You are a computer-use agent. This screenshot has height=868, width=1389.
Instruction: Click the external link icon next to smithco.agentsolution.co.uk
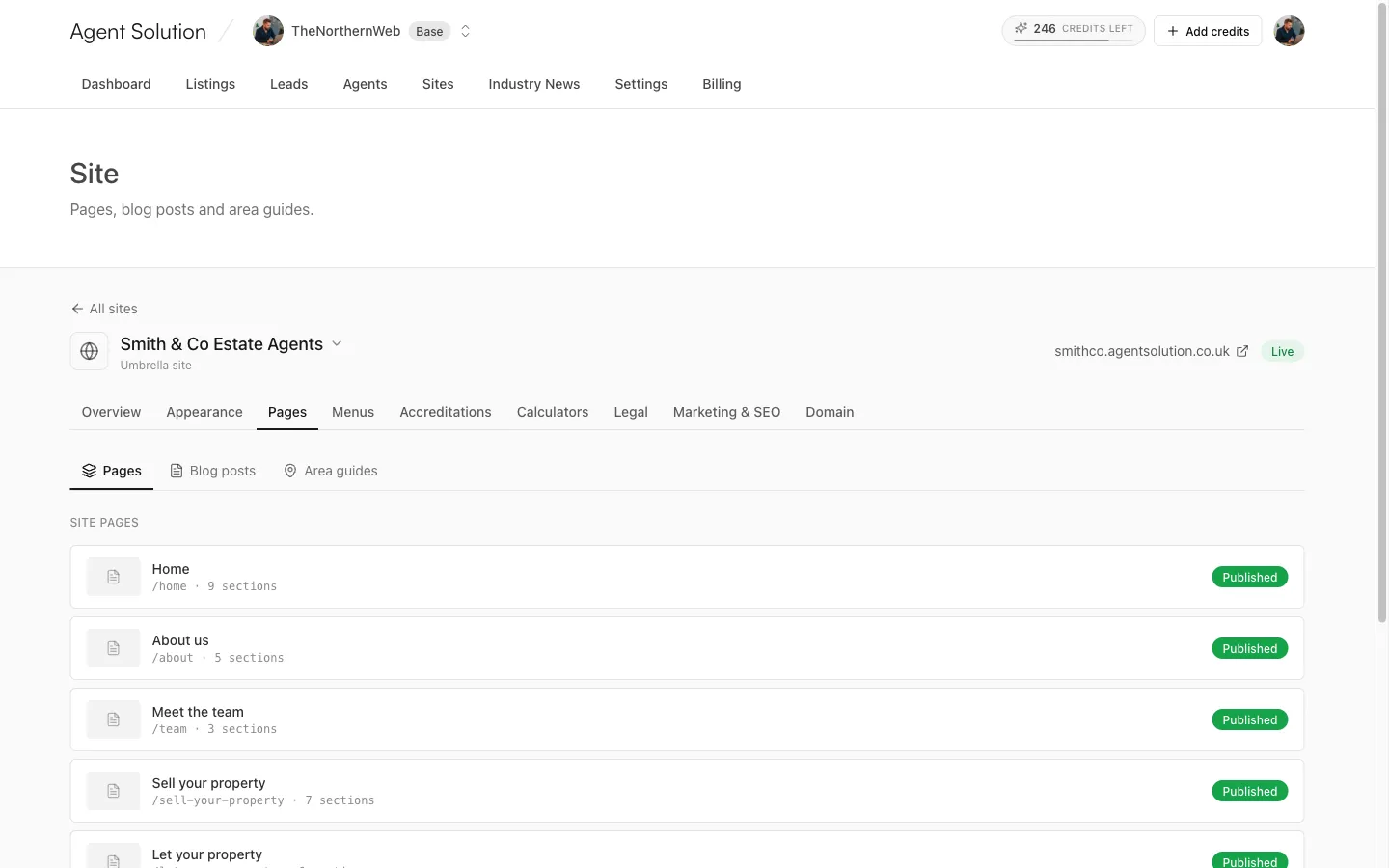pyautogui.click(x=1242, y=351)
